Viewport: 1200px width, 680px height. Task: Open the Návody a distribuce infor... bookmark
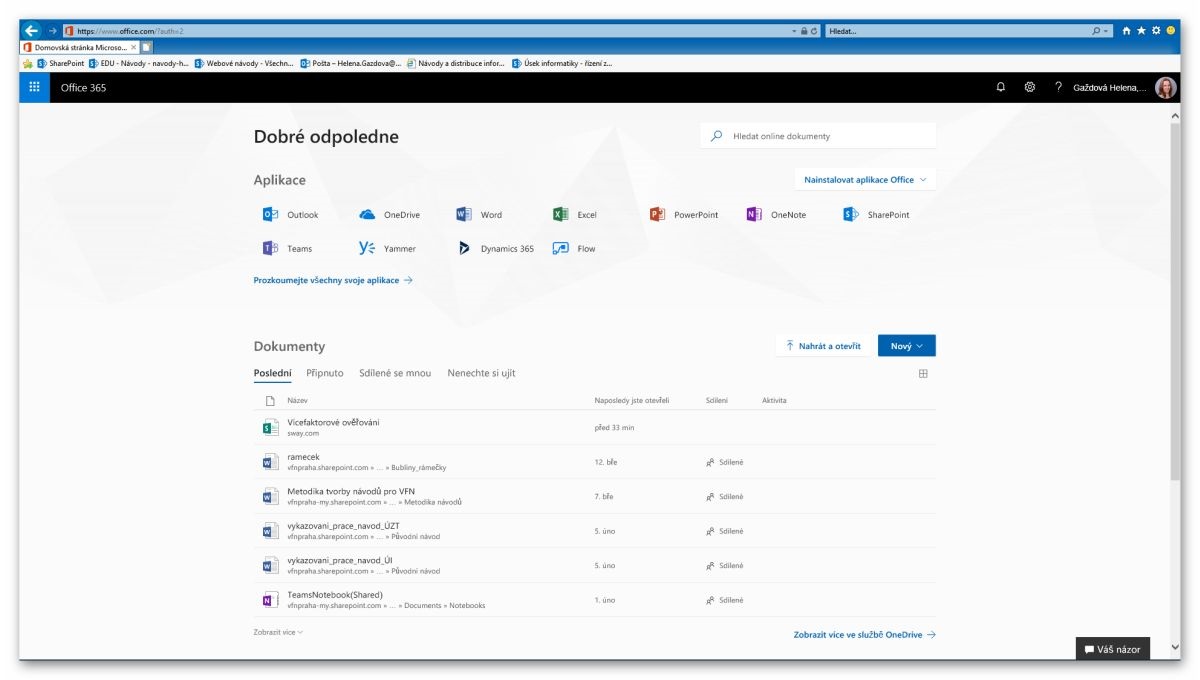coord(456,63)
